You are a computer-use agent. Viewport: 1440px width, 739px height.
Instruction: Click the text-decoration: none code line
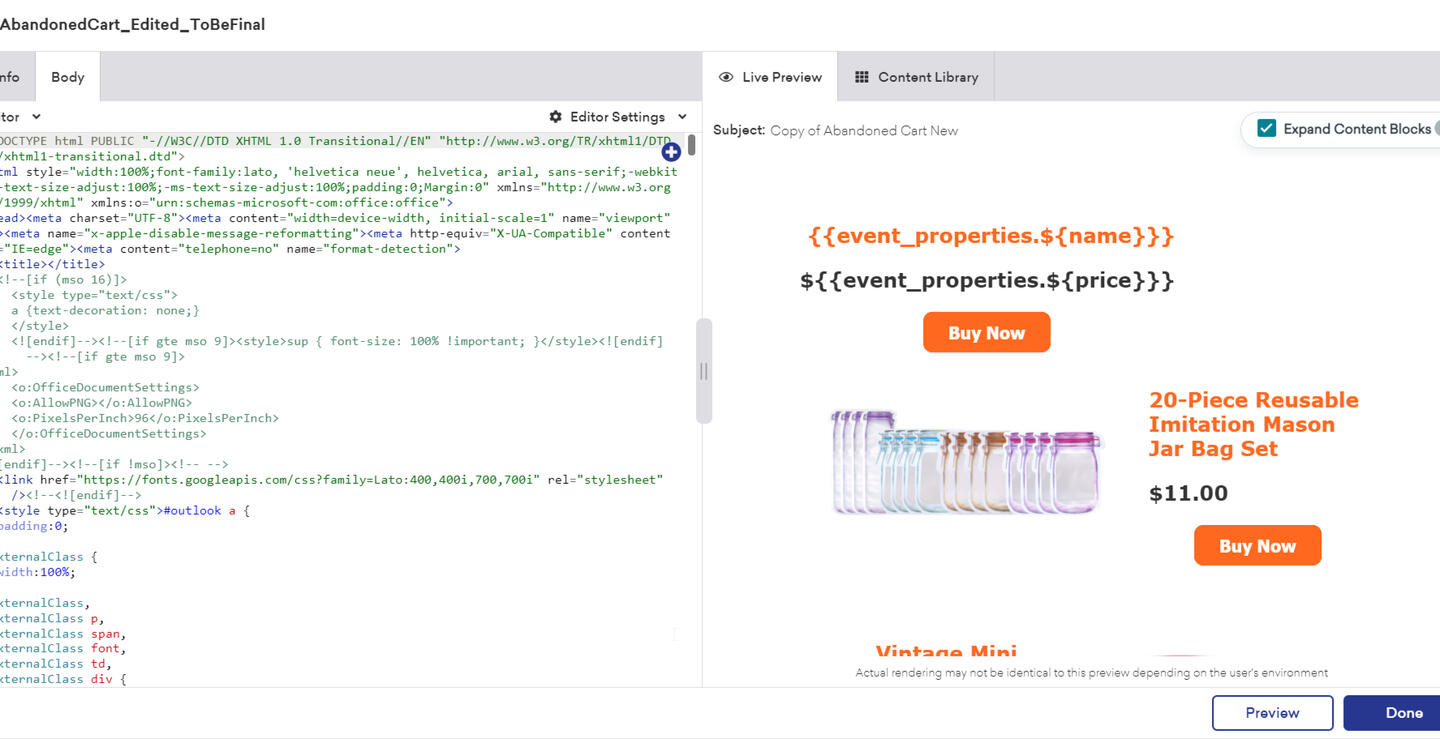click(x=105, y=311)
